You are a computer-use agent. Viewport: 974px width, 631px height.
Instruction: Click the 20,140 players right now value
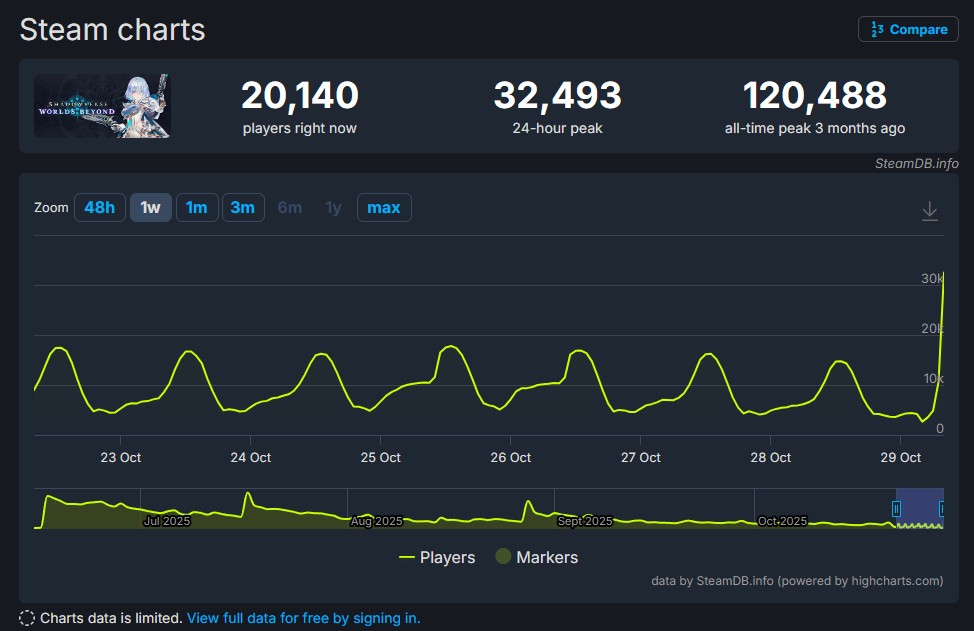(x=299, y=95)
